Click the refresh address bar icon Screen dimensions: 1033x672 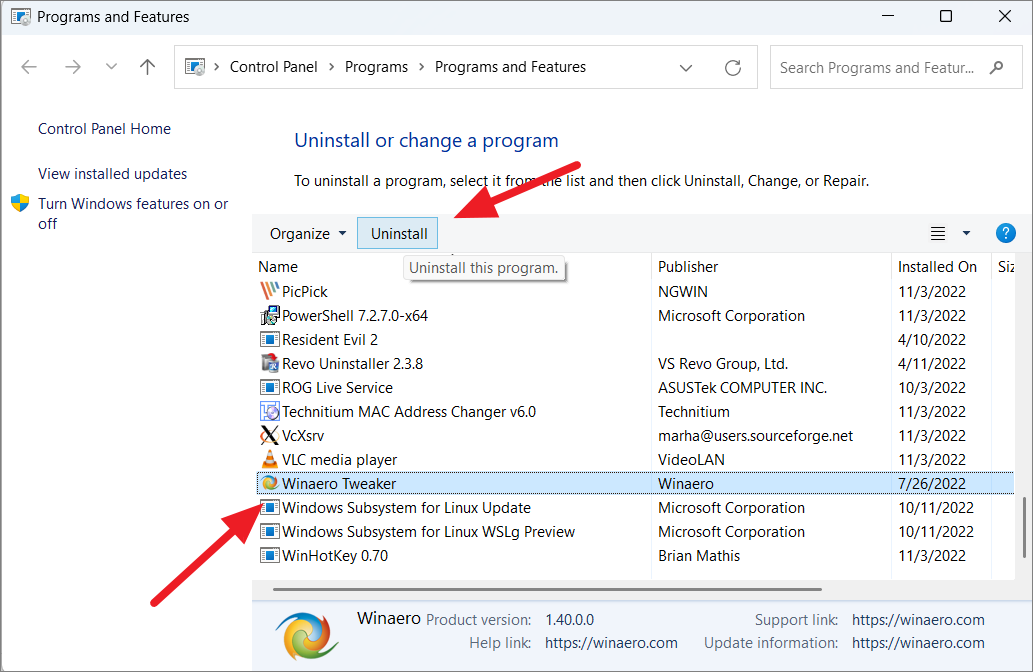[733, 67]
